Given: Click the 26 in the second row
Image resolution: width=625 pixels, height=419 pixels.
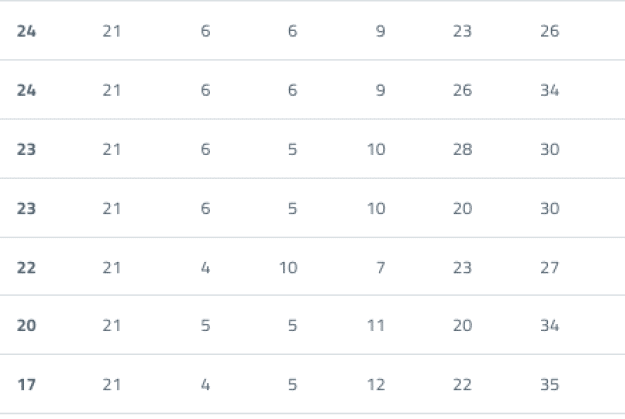Looking at the screenshot, I should 462,91.
